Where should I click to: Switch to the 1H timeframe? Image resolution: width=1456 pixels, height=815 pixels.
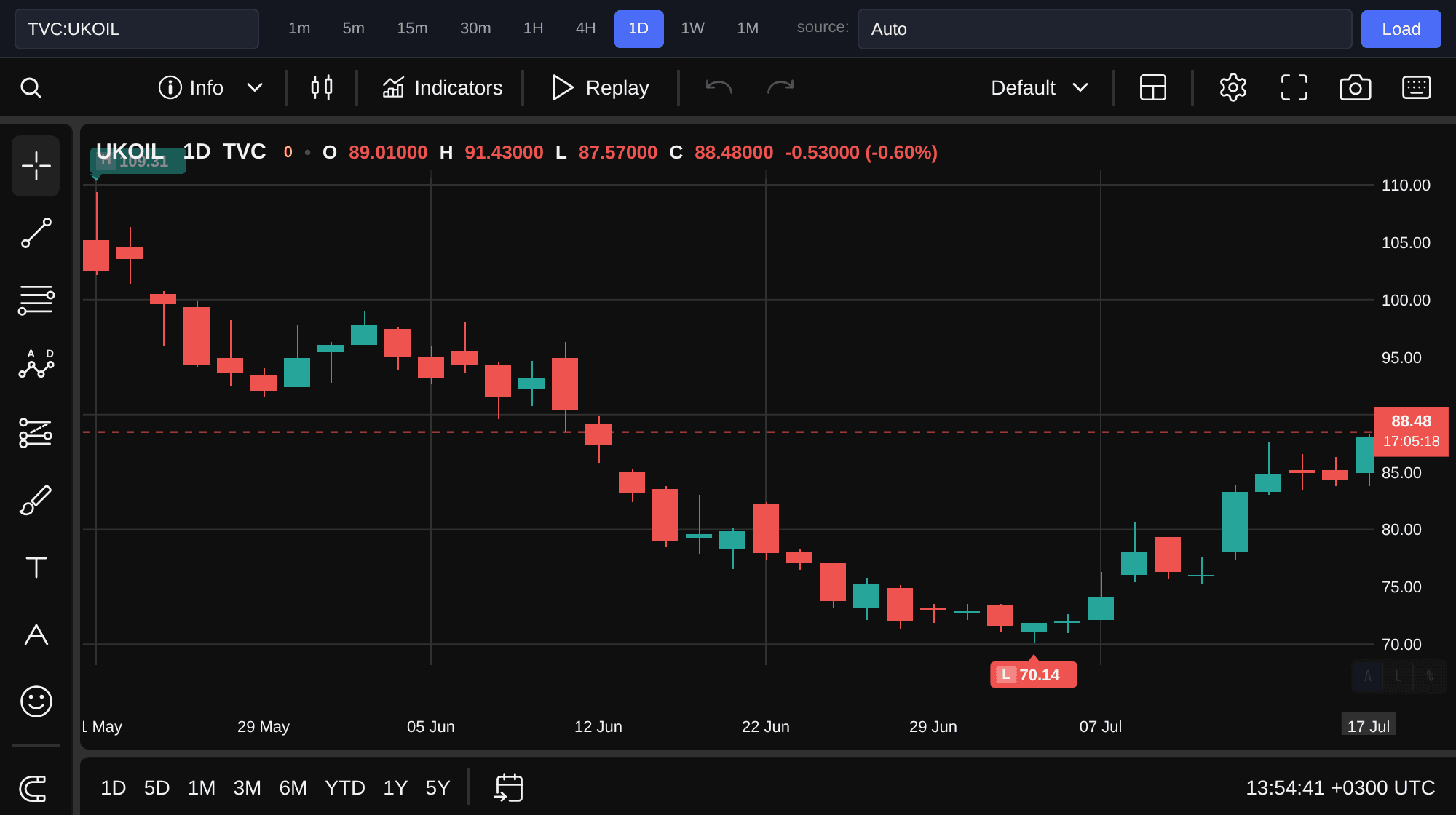click(533, 28)
